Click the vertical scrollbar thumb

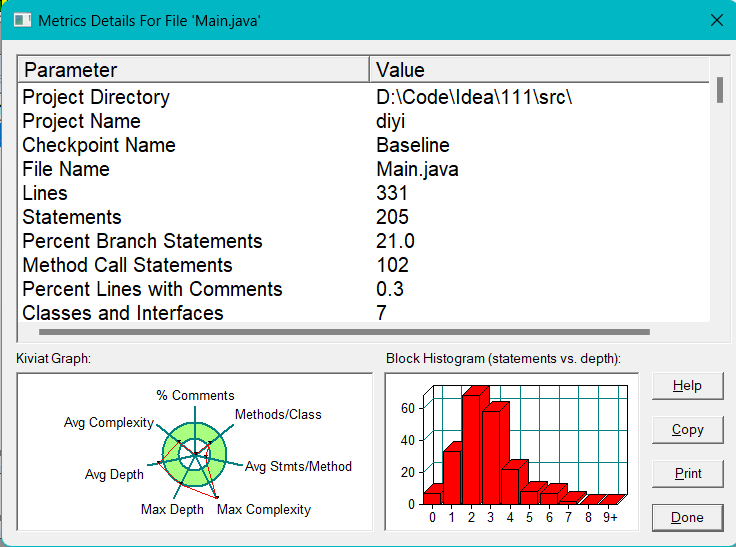pos(720,90)
